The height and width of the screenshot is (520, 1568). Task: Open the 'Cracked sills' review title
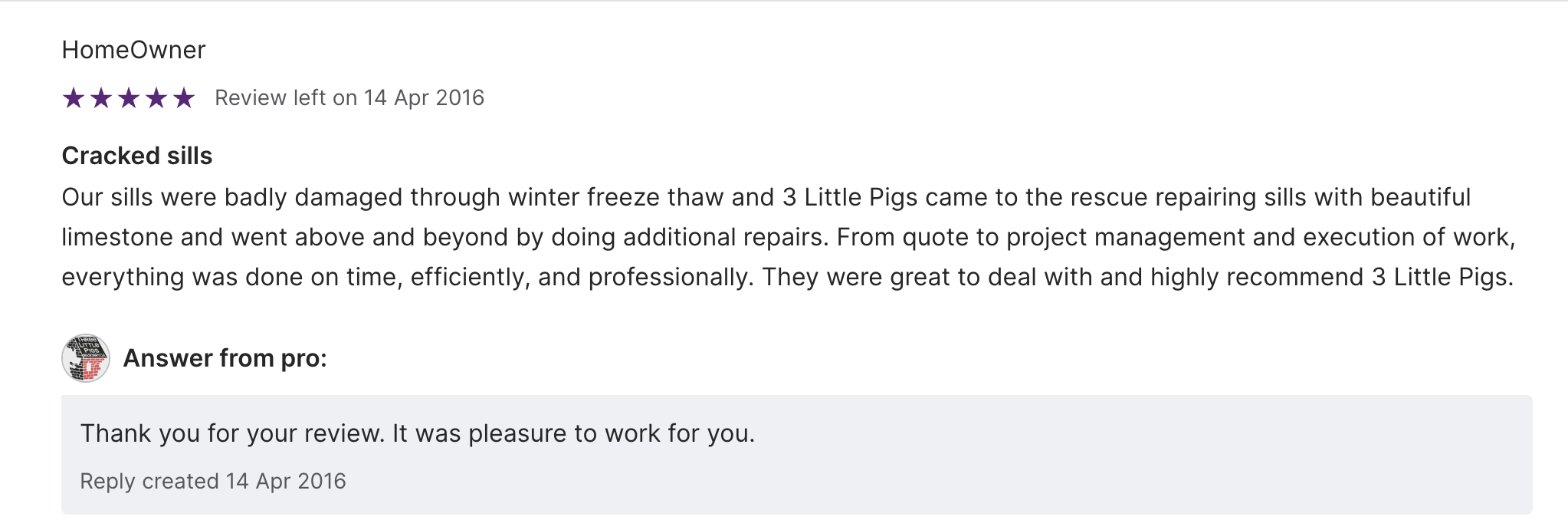[x=136, y=156]
